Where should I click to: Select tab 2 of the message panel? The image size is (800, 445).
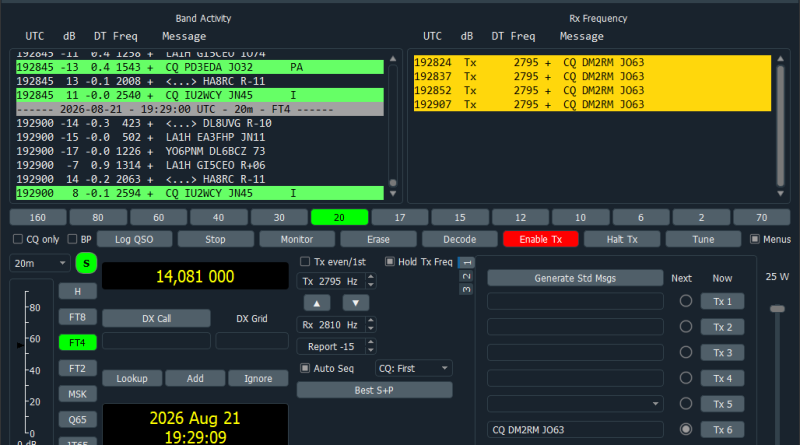click(x=466, y=276)
